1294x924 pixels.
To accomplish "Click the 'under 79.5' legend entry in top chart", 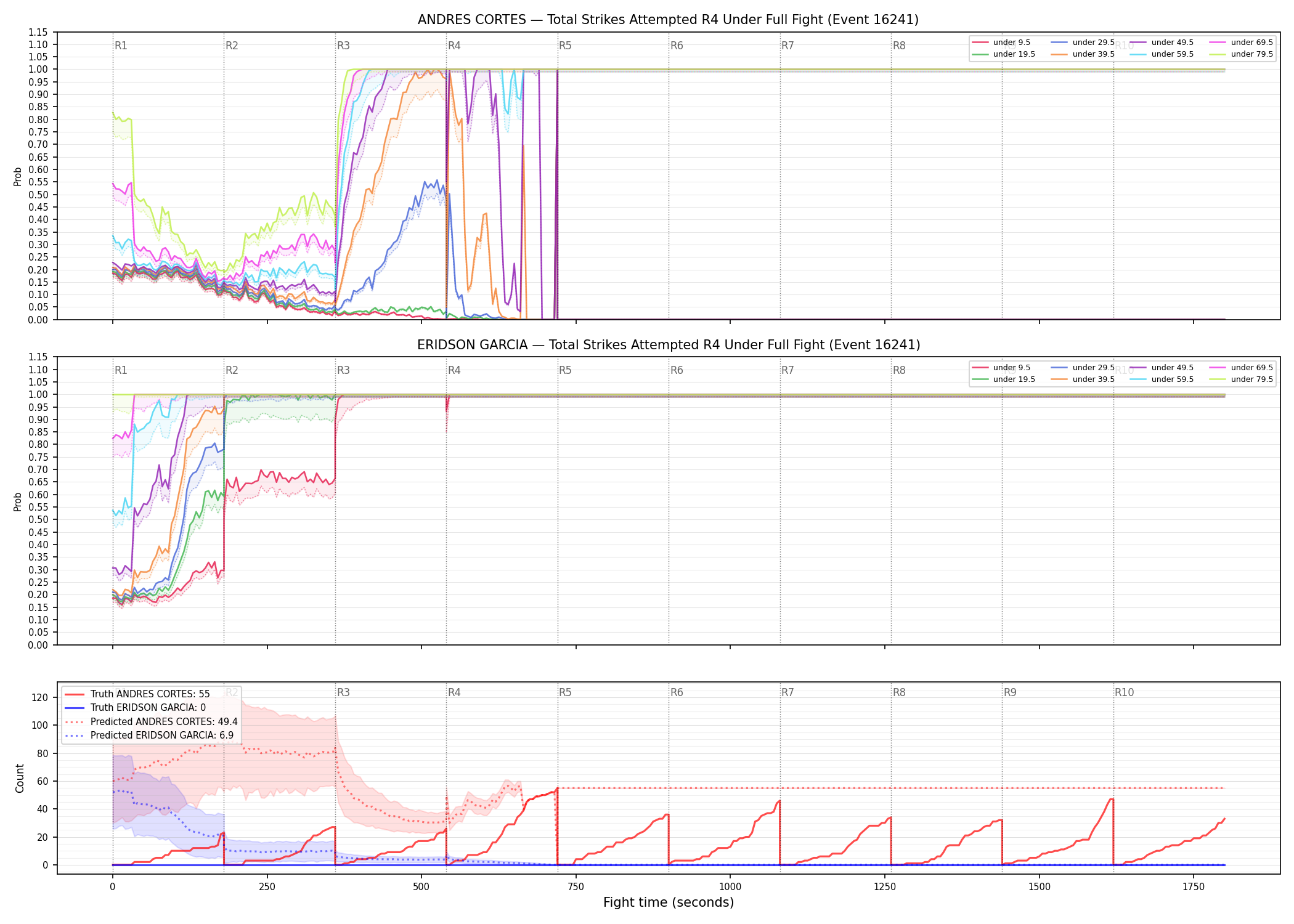I will [x=1241, y=54].
